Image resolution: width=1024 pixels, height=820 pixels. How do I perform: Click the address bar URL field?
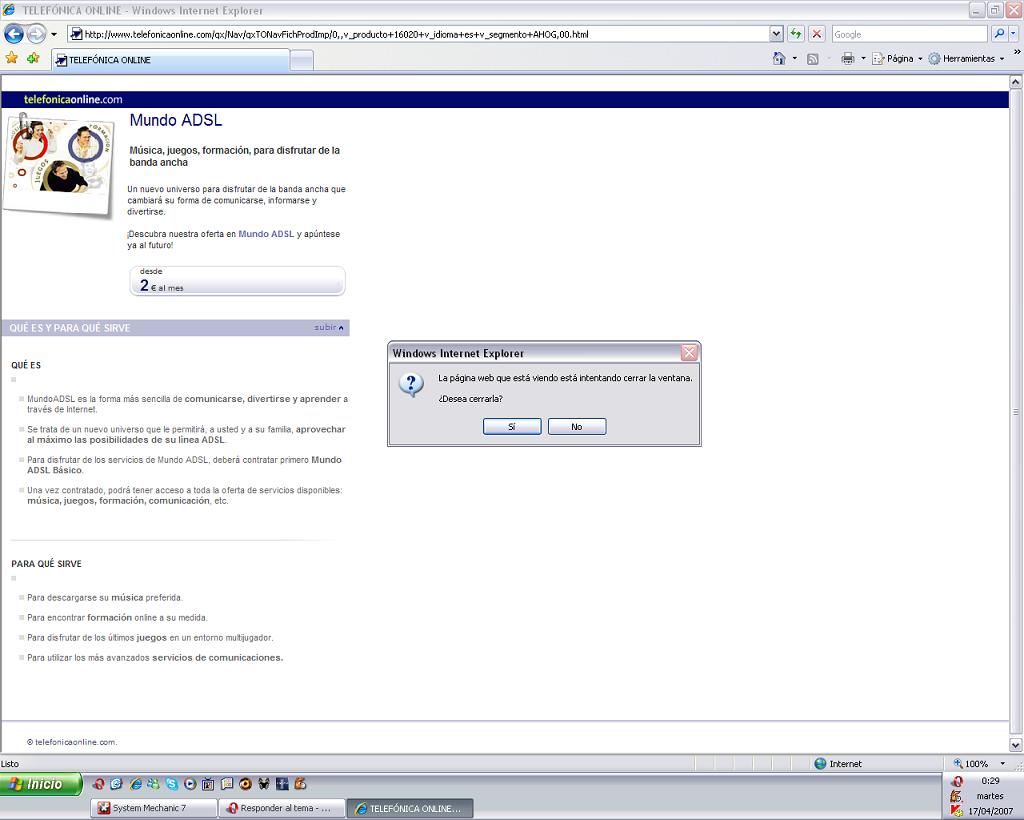click(x=418, y=34)
